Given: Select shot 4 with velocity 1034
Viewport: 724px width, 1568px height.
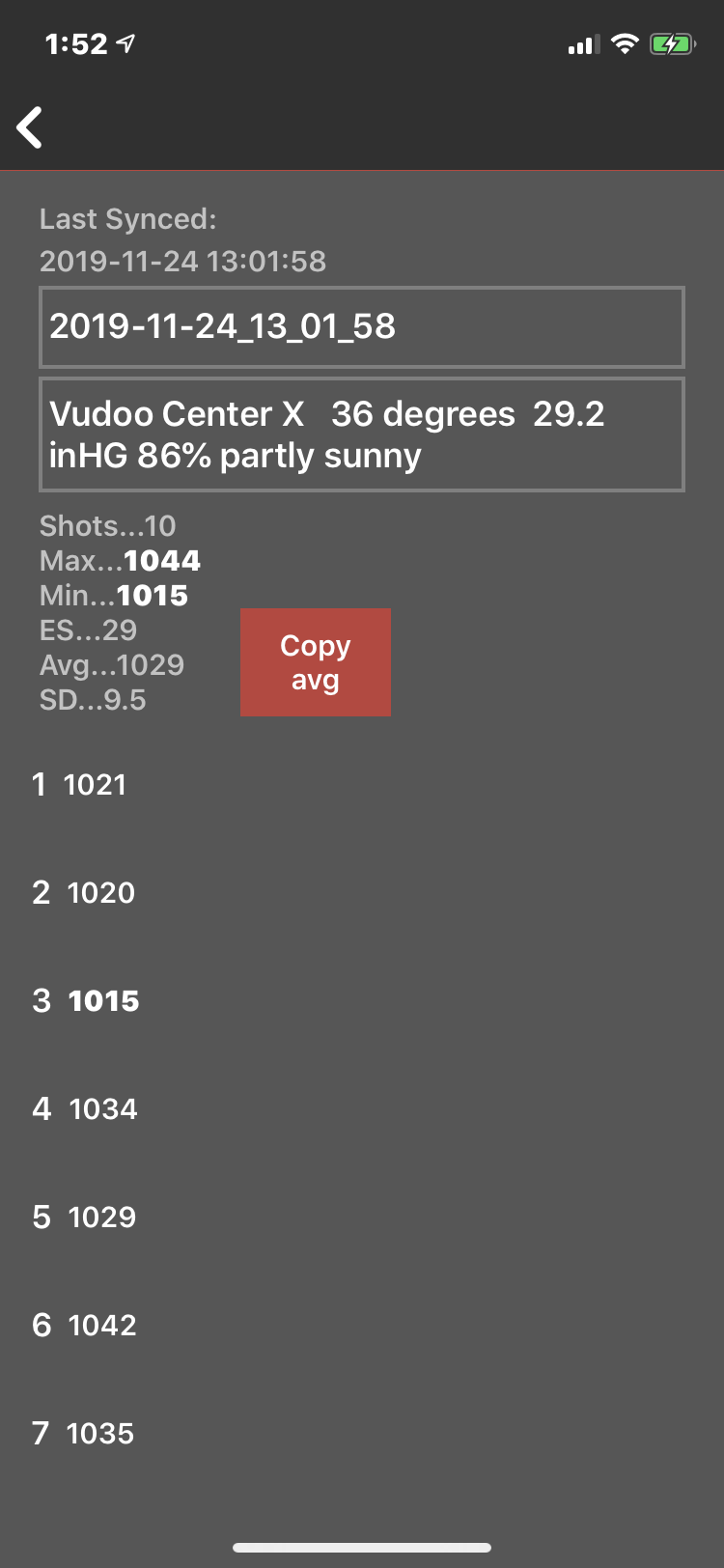Looking at the screenshot, I should (x=85, y=1109).
